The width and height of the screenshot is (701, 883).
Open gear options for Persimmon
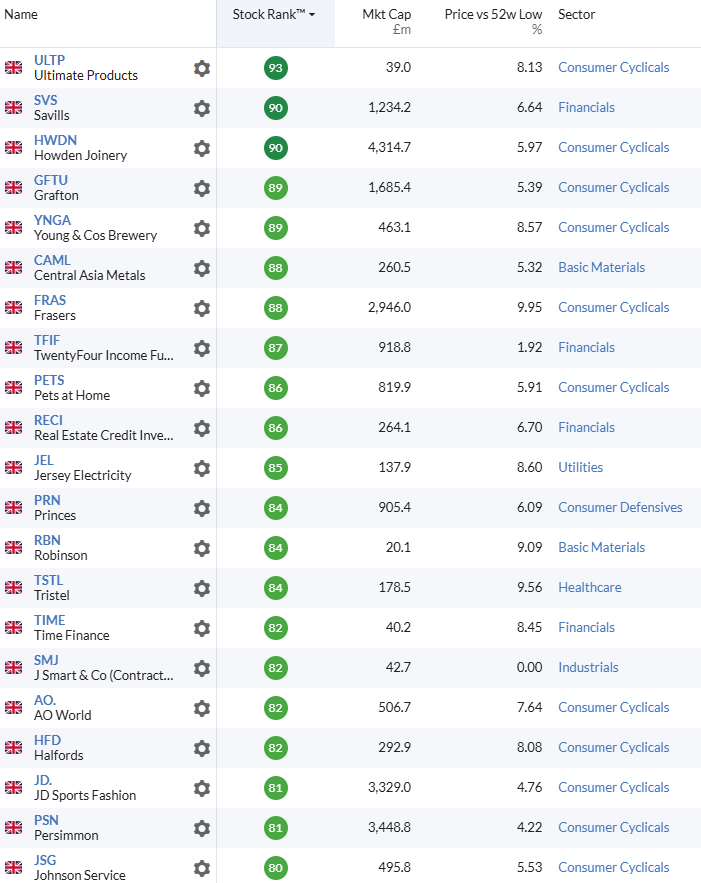click(202, 828)
